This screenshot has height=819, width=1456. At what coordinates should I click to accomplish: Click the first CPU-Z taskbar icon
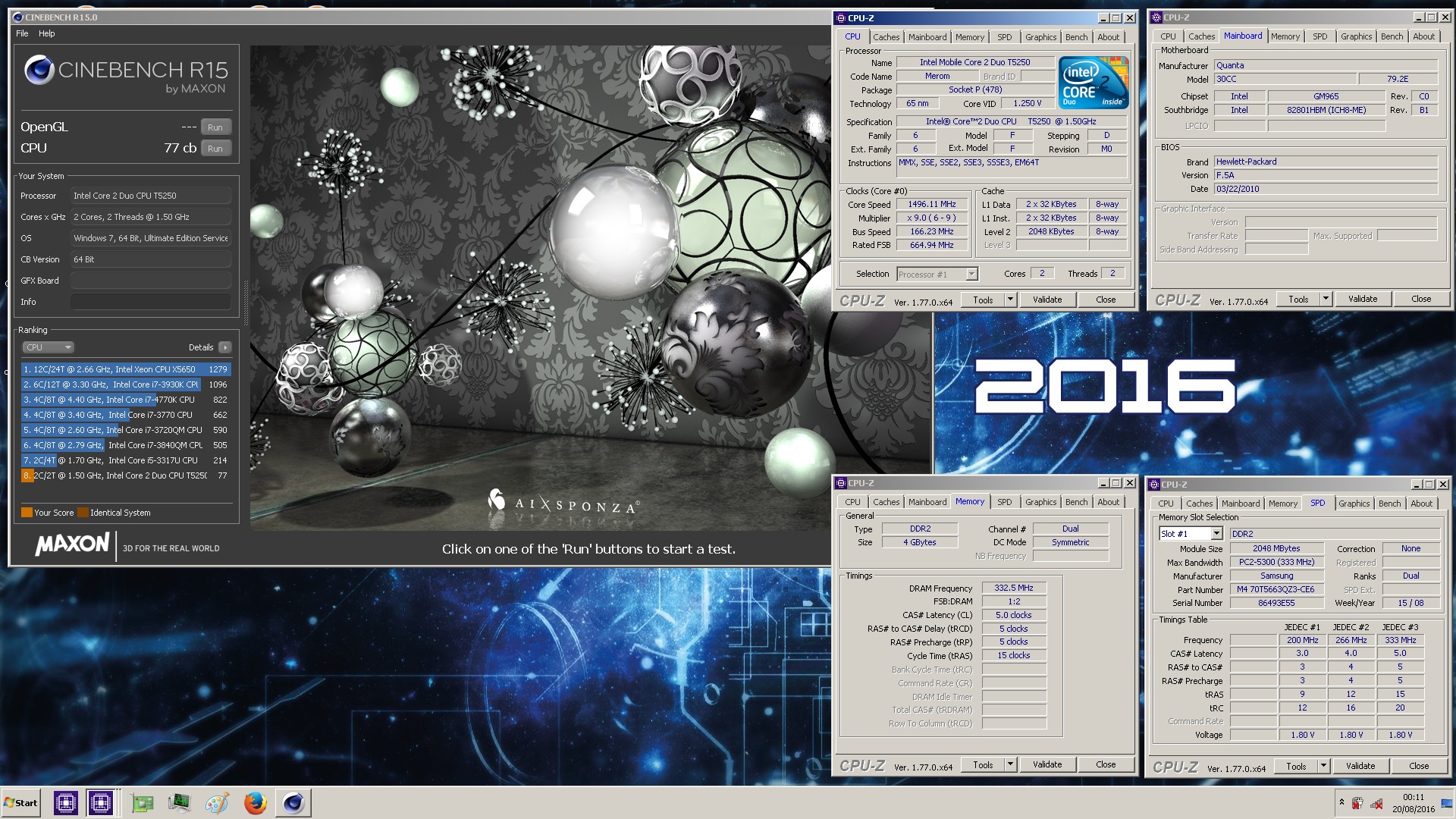pyautogui.click(x=66, y=802)
